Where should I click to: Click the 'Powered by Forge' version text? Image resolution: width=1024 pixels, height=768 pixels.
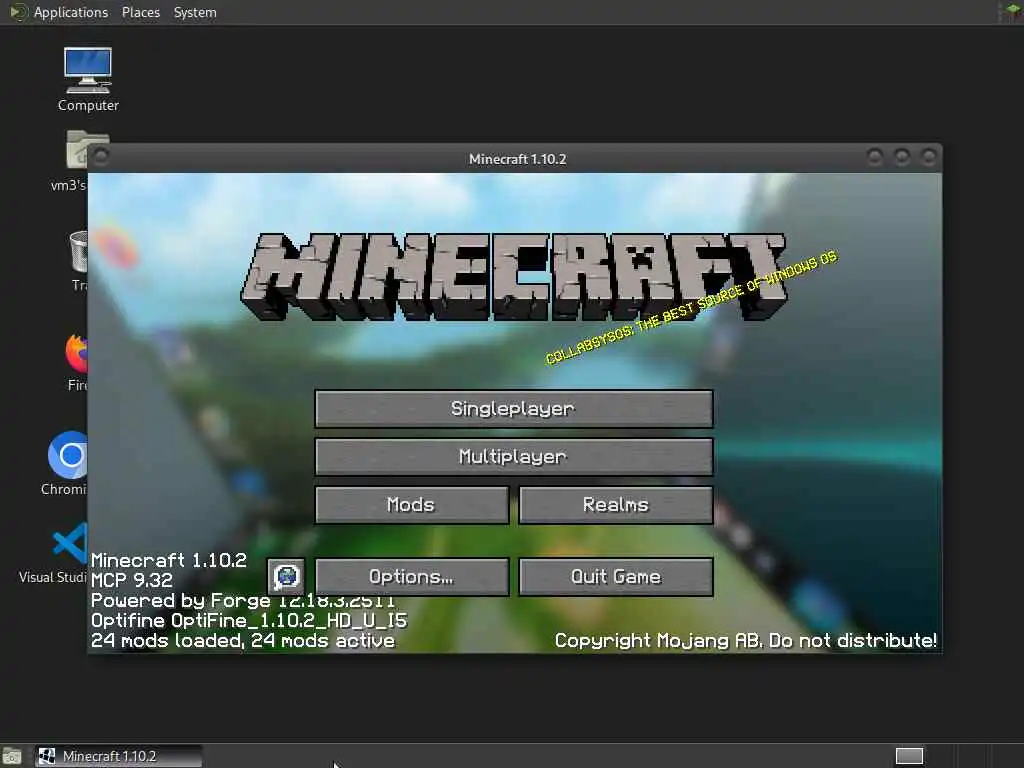tap(242, 600)
